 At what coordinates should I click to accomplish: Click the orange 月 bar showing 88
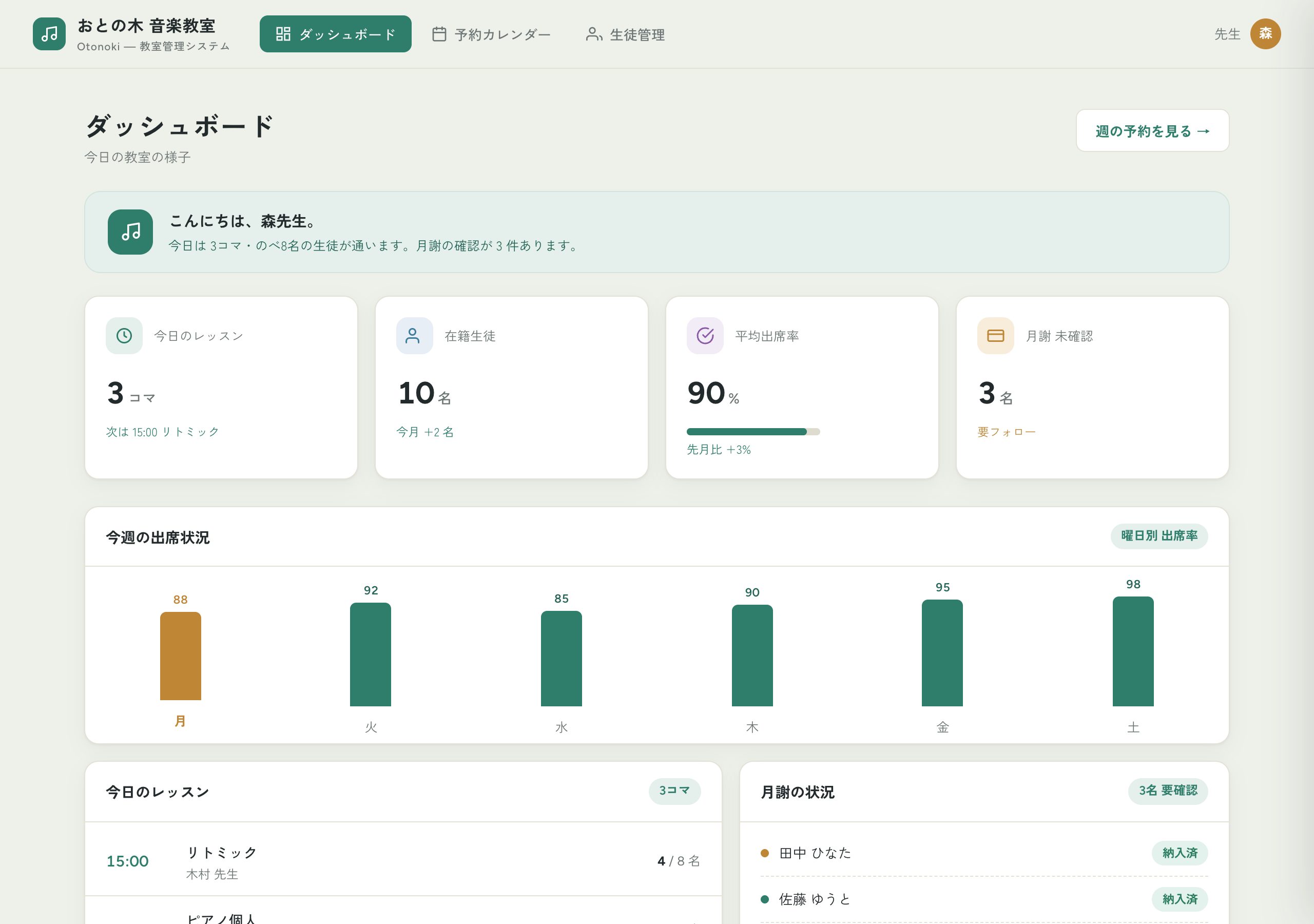(x=180, y=656)
